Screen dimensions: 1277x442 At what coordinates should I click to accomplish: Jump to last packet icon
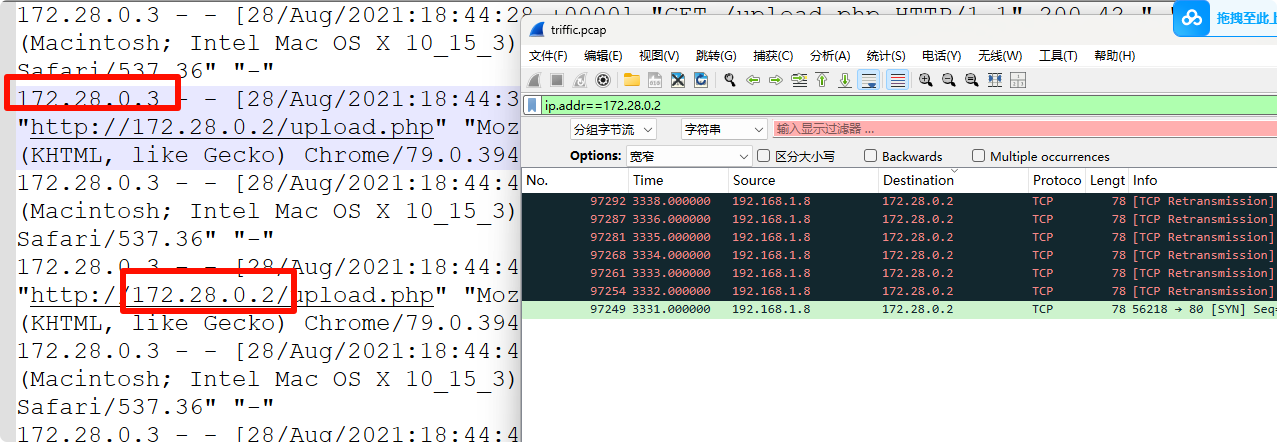click(x=845, y=80)
